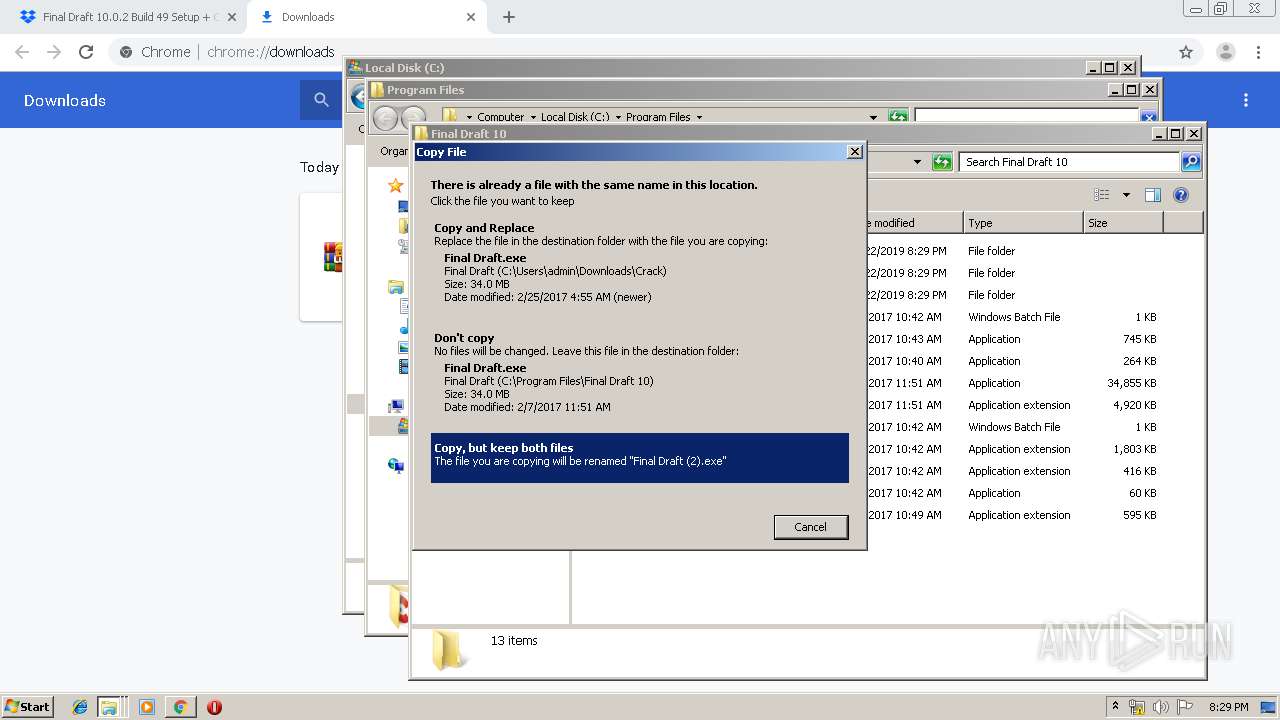This screenshot has height=720, width=1280.
Task: Click the 8:29 PM clock
Action: (1228, 707)
